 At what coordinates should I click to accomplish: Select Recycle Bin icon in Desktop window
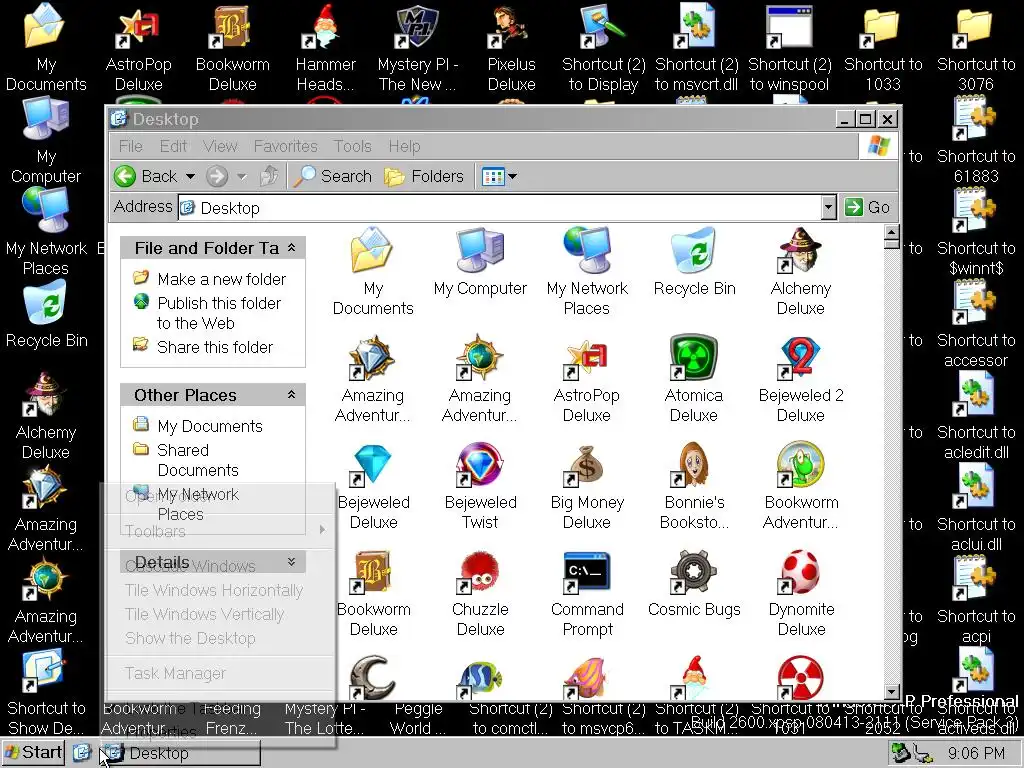pos(694,262)
